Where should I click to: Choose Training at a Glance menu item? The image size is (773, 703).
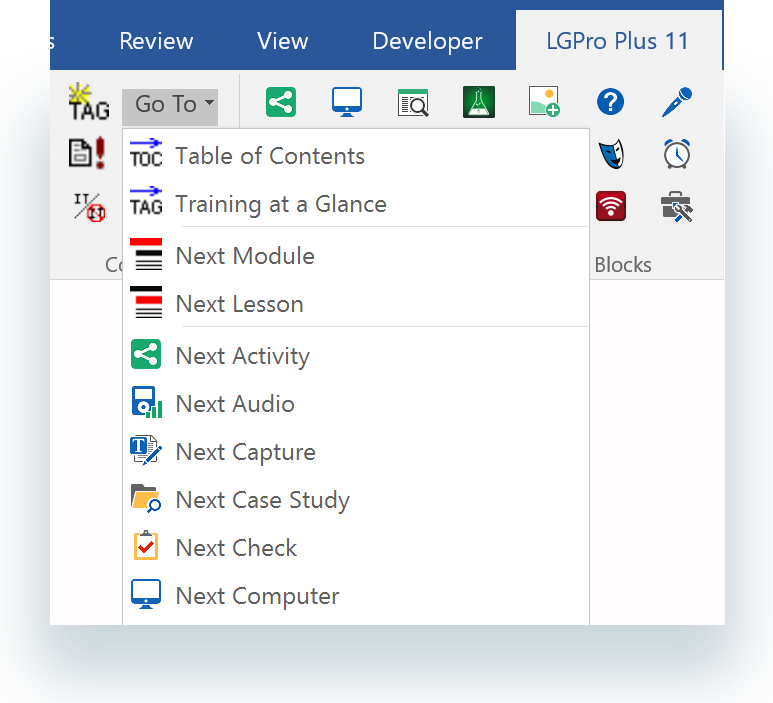click(x=356, y=204)
